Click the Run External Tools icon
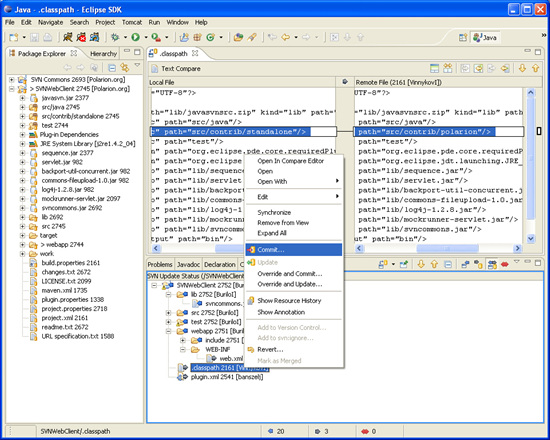The width and height of the screenshot is (550, 440). click(x=156, y=37)
